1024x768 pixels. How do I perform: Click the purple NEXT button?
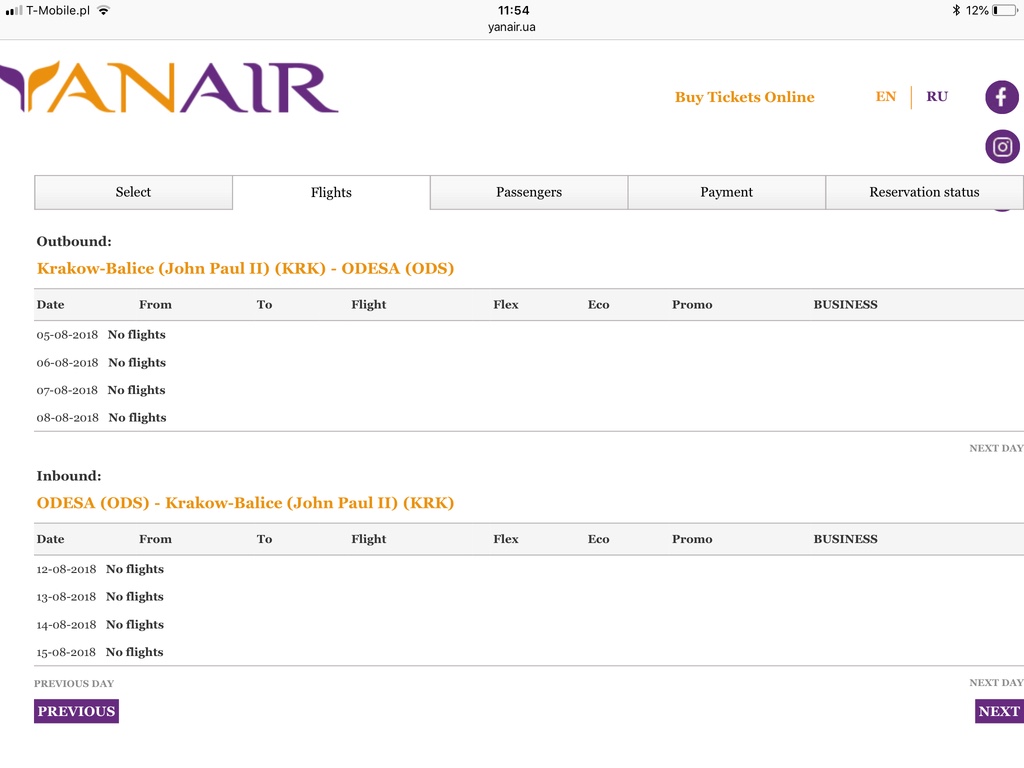(999, 711)
